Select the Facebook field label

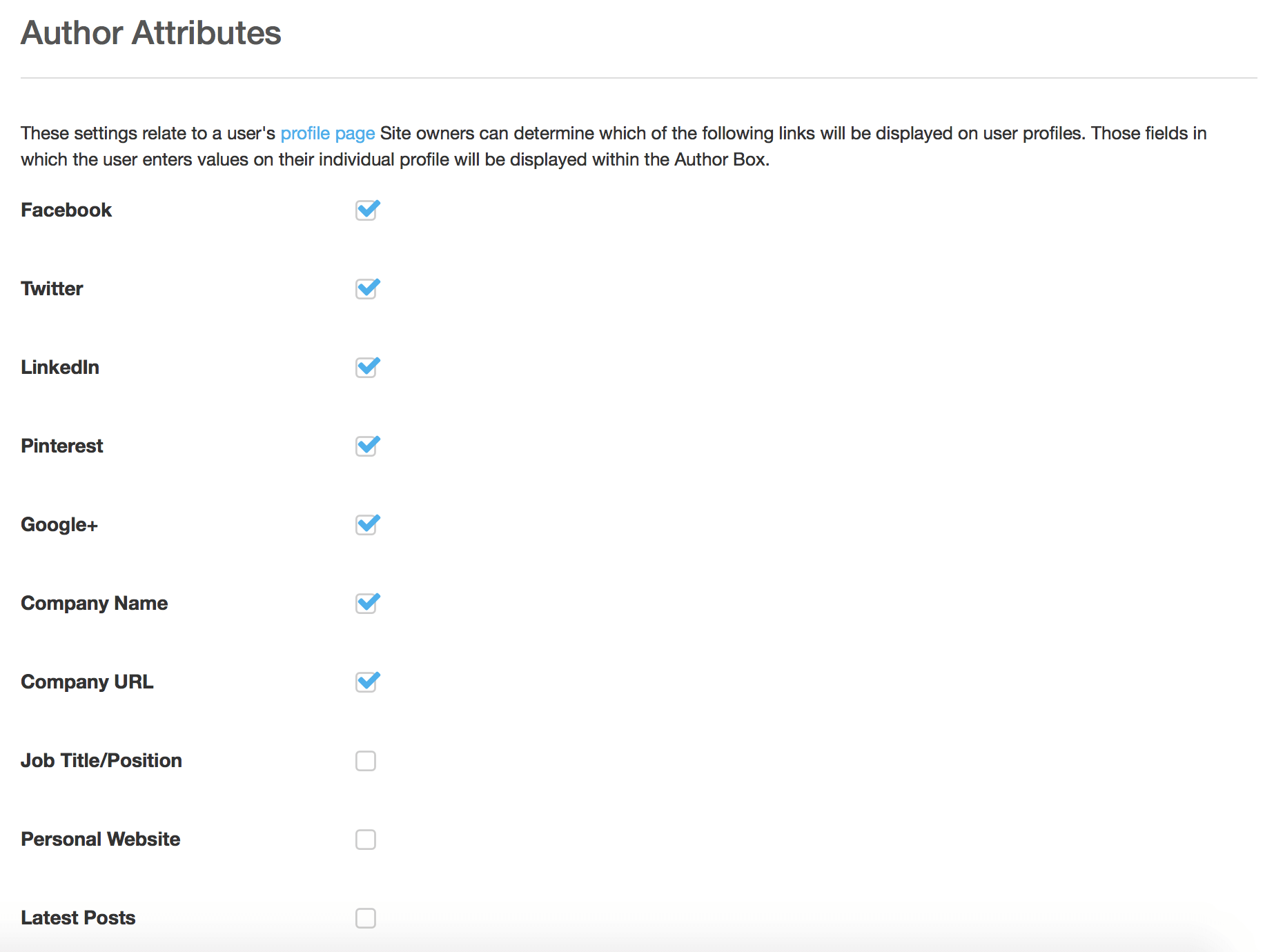[66, 210]
